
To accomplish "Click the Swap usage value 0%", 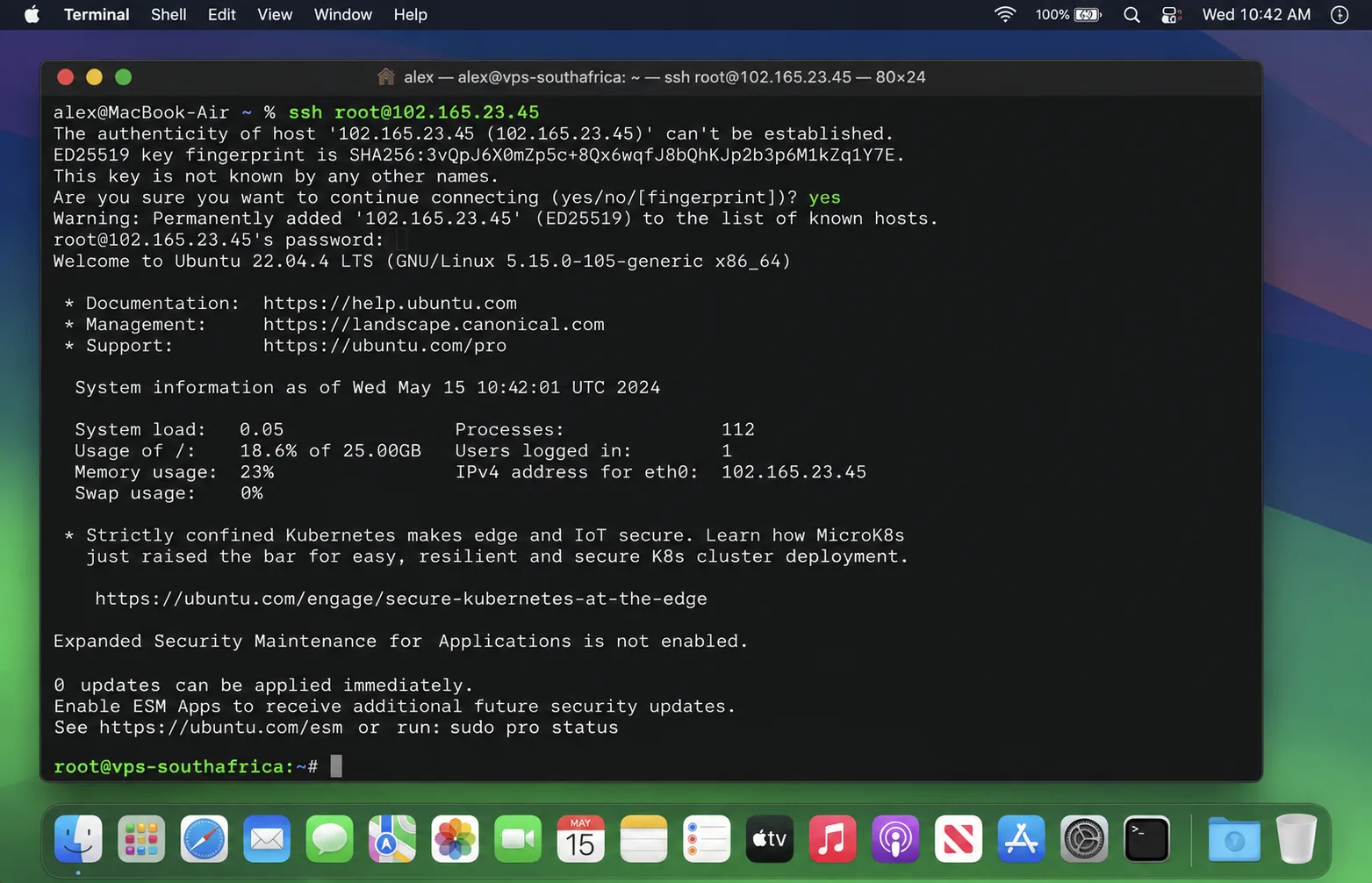I will 251,492.
